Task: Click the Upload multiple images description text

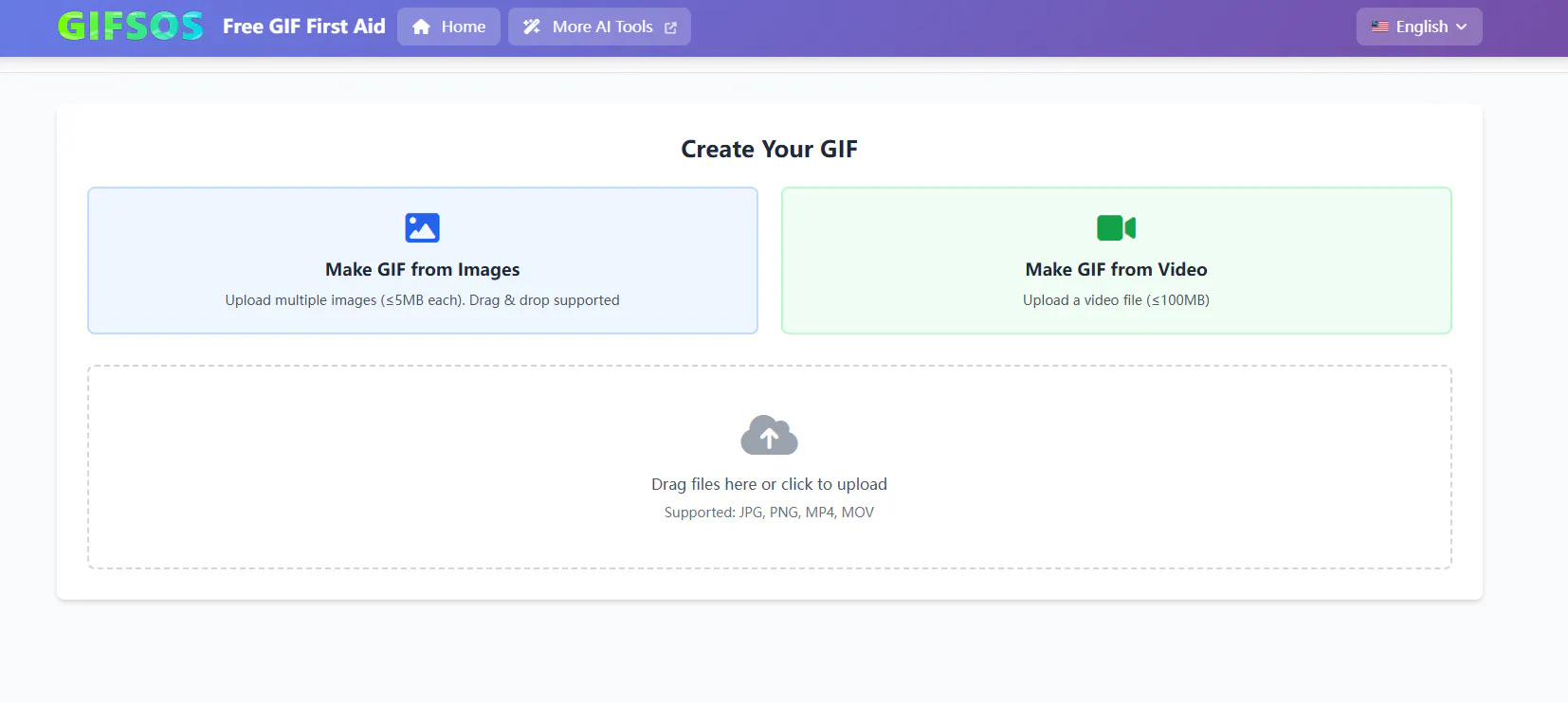Action: tap(423, 300)
